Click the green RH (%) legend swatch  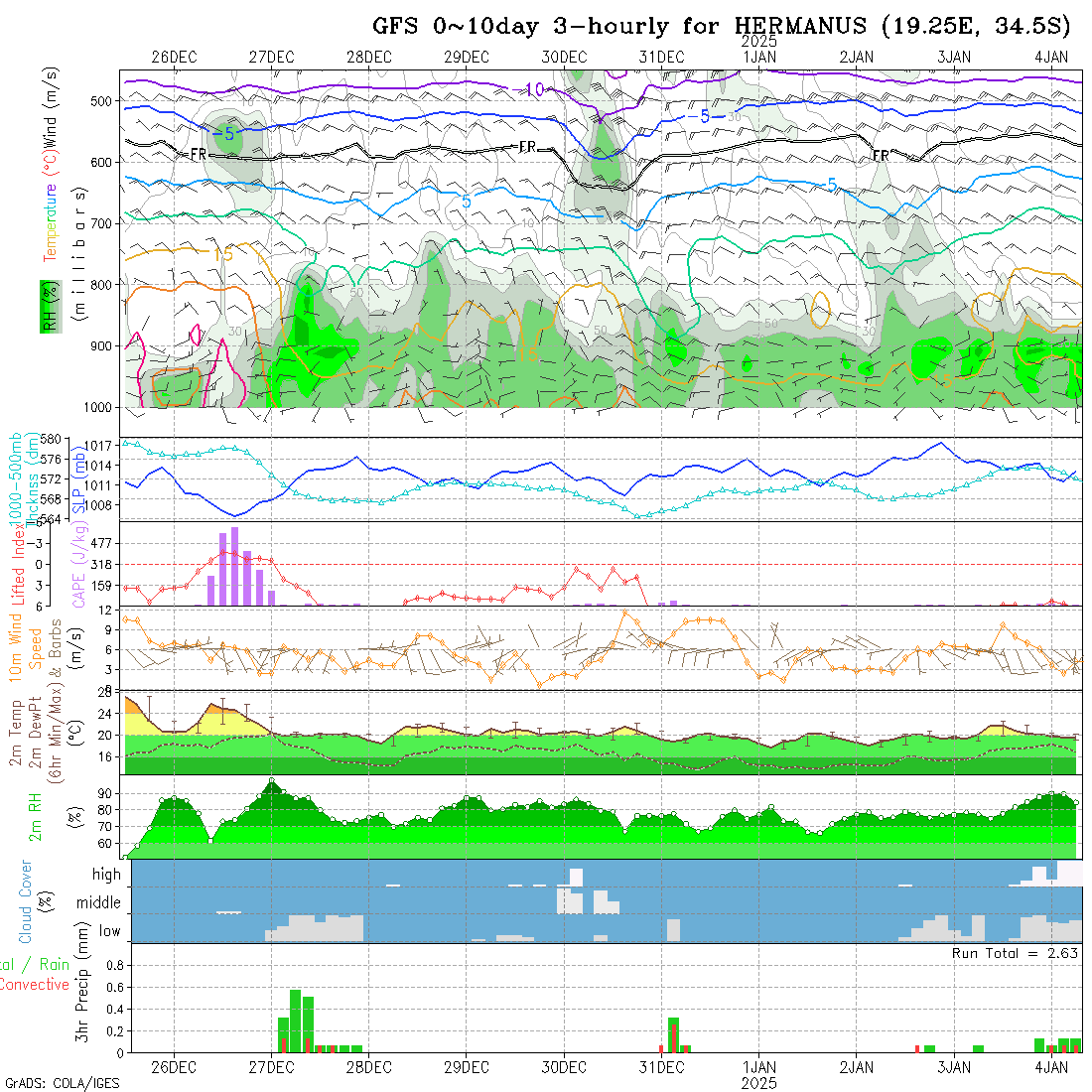pyautogui.click(x=51, y=307)
